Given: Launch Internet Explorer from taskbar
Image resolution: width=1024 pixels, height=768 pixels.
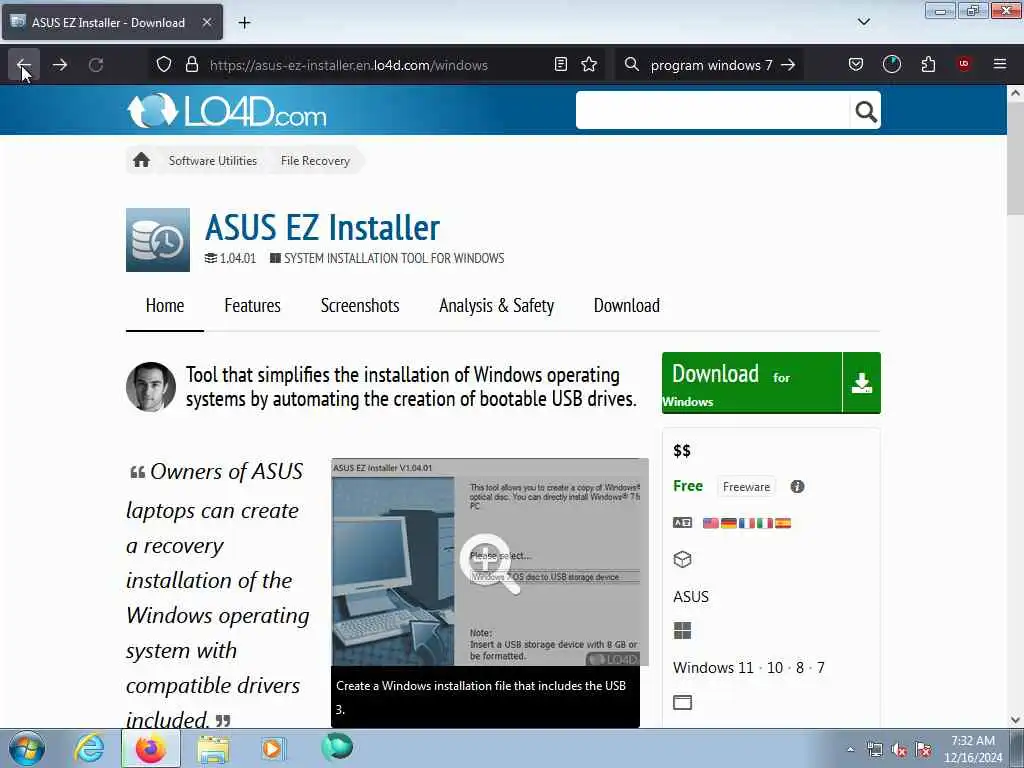Looking at the screenshot, I should [x=89, y=748].
